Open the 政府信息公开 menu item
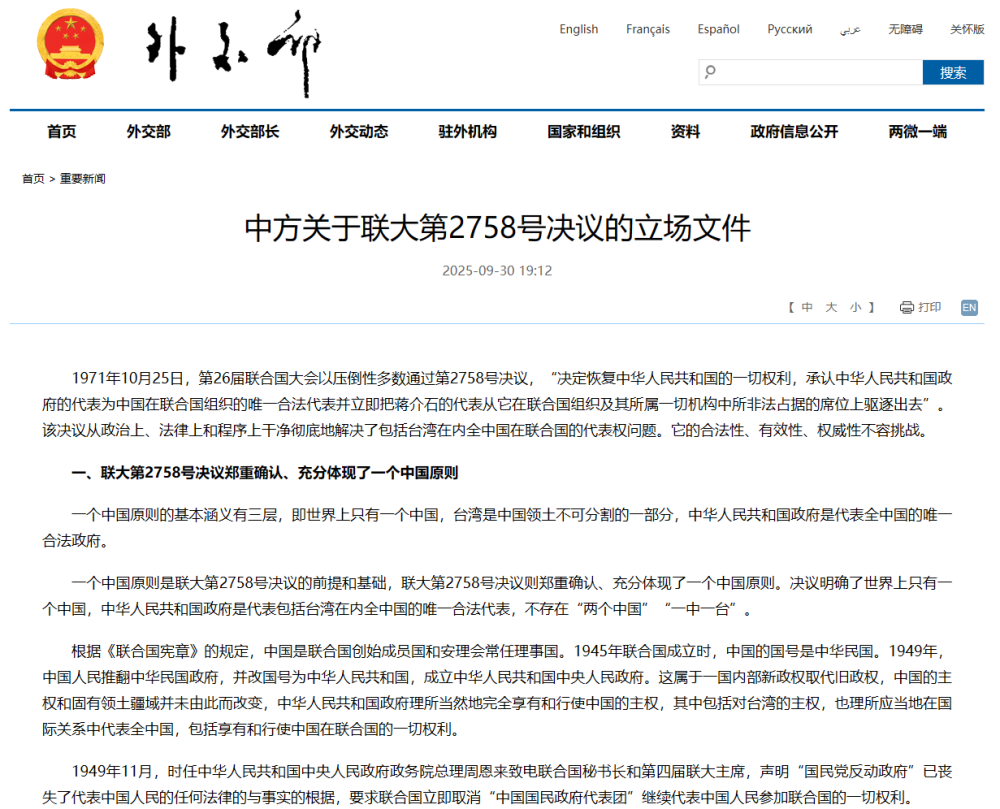Screen dimensions: 1000x809 tap(793, 131)
